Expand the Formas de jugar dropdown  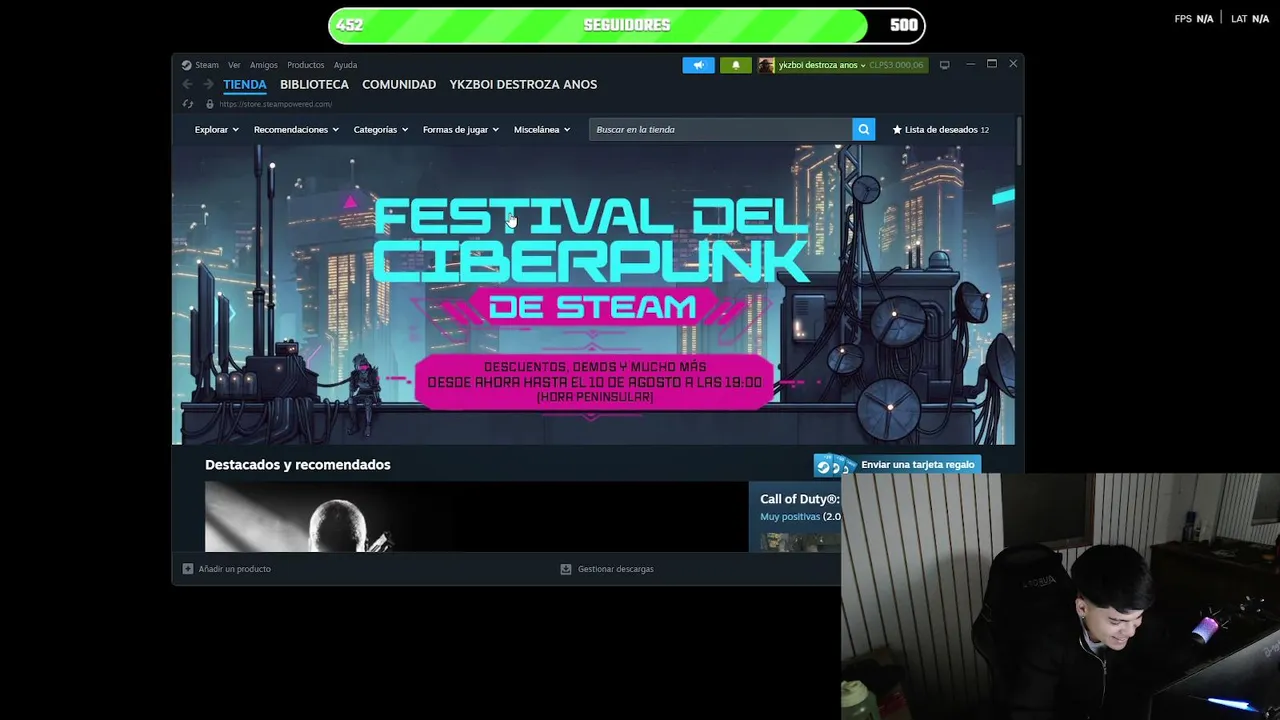coord(461,130)
